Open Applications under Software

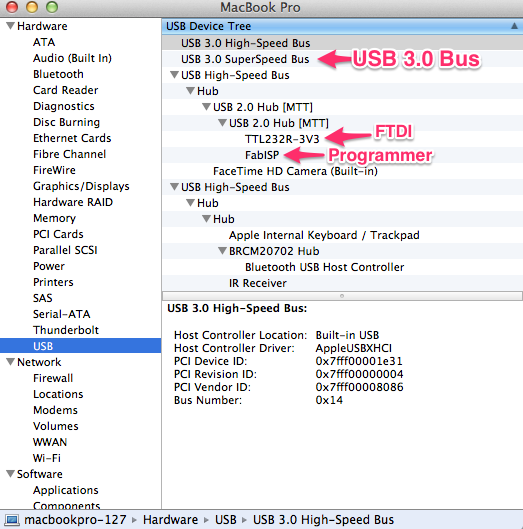(x=66, y=490)
